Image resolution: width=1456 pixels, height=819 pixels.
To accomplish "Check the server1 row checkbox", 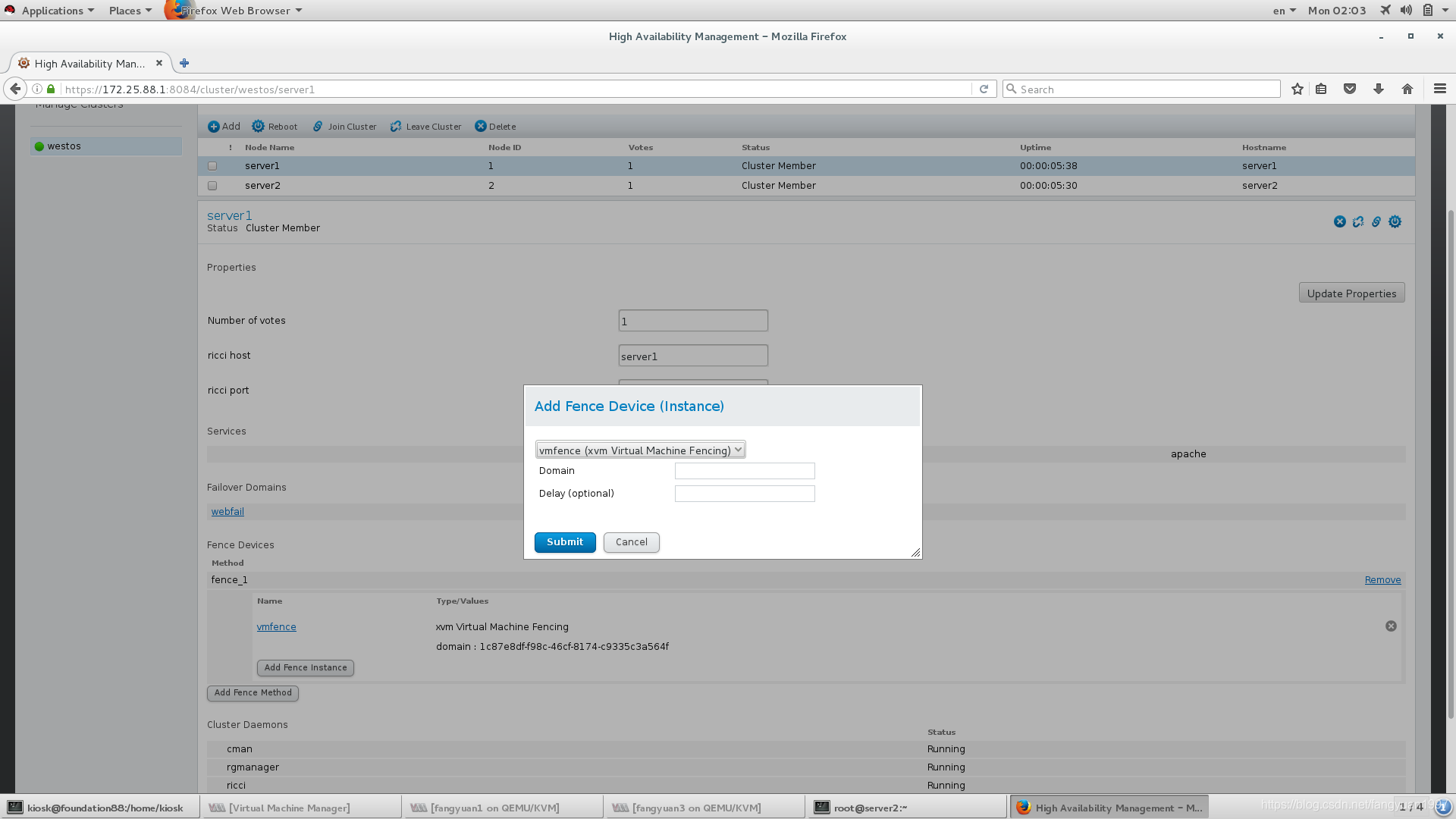I will pos(212,166).
